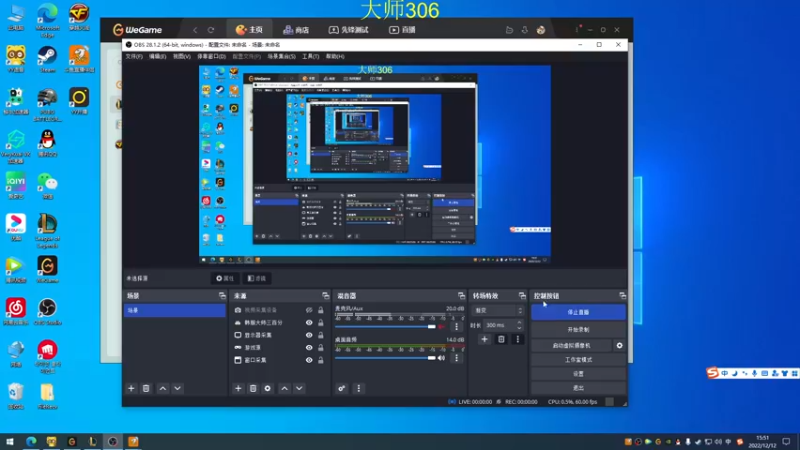Screen dimensions: 800x450
Task: Open the 视图(V) menu in OBS
Action: click(182, 56)
